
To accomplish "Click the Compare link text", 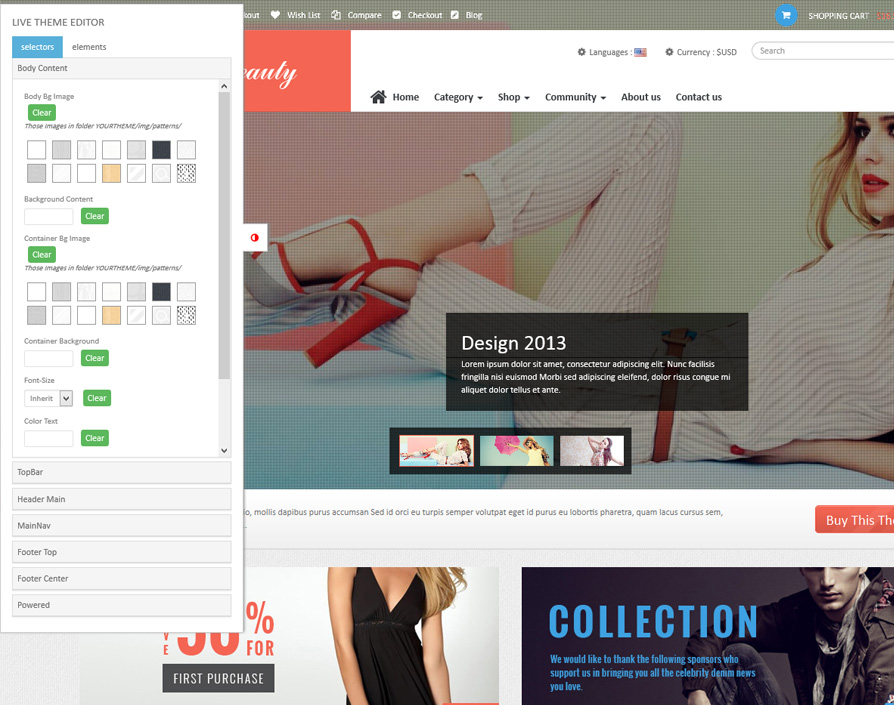I will 364,15.
